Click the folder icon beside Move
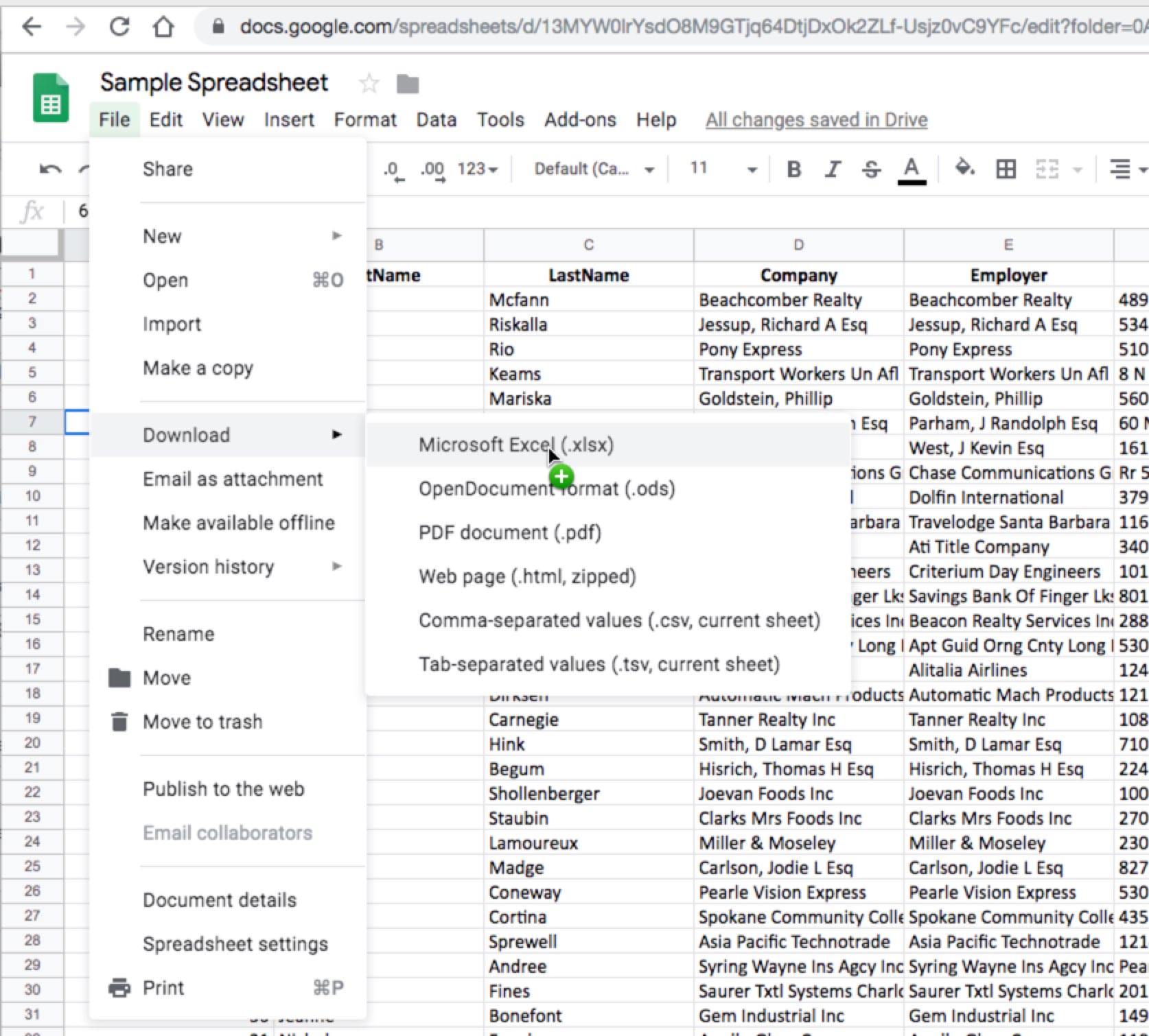This screenshot has width=1149, height=1036. click(119, 678)
